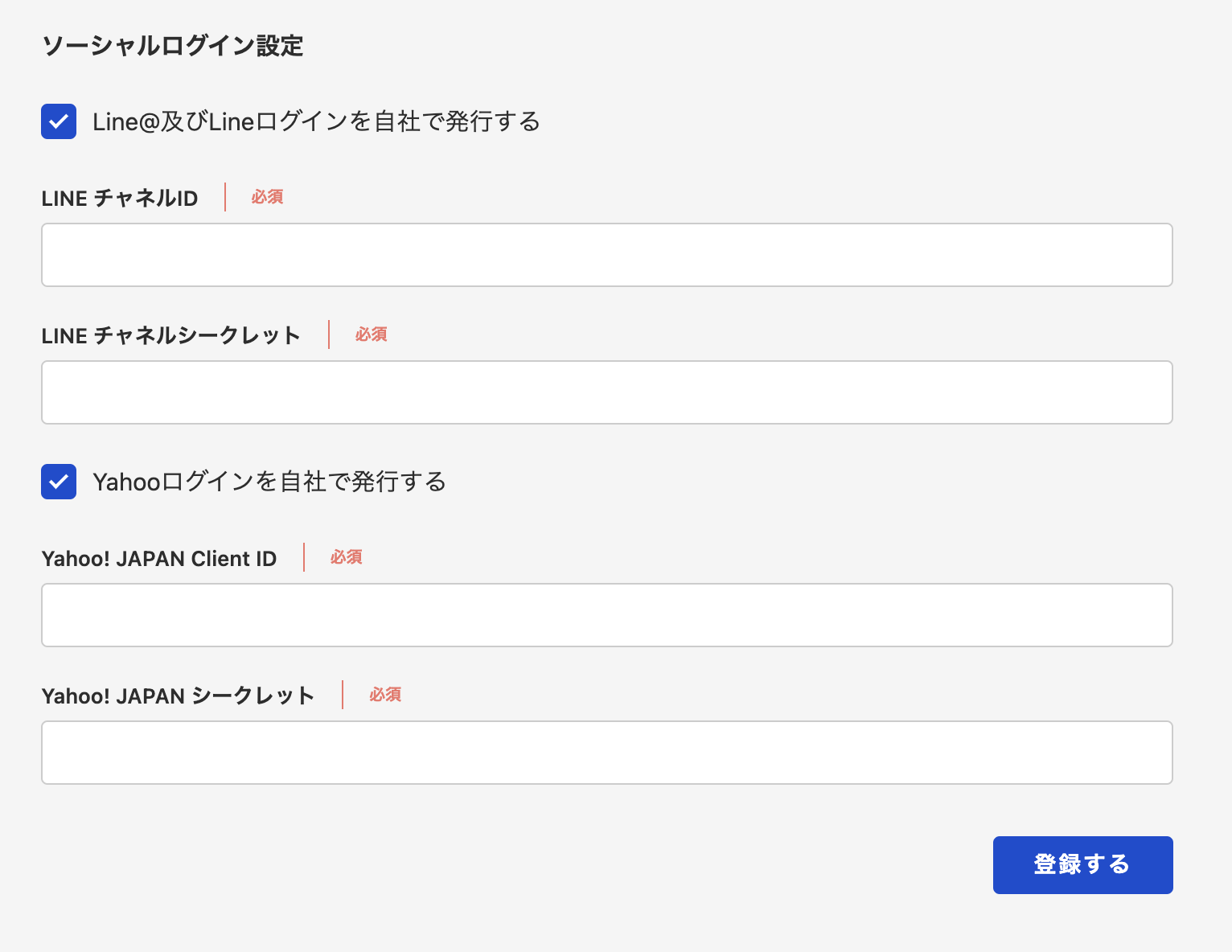
Task: Focus the LINE チャネルID input field
Action: [x=606, y=255]
